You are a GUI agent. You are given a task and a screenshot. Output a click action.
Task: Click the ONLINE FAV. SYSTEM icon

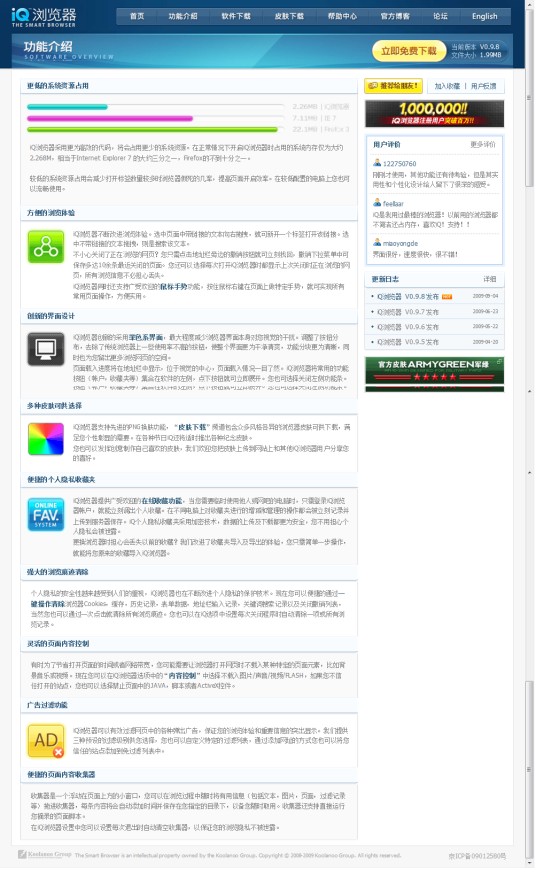(x=46, y=513)
